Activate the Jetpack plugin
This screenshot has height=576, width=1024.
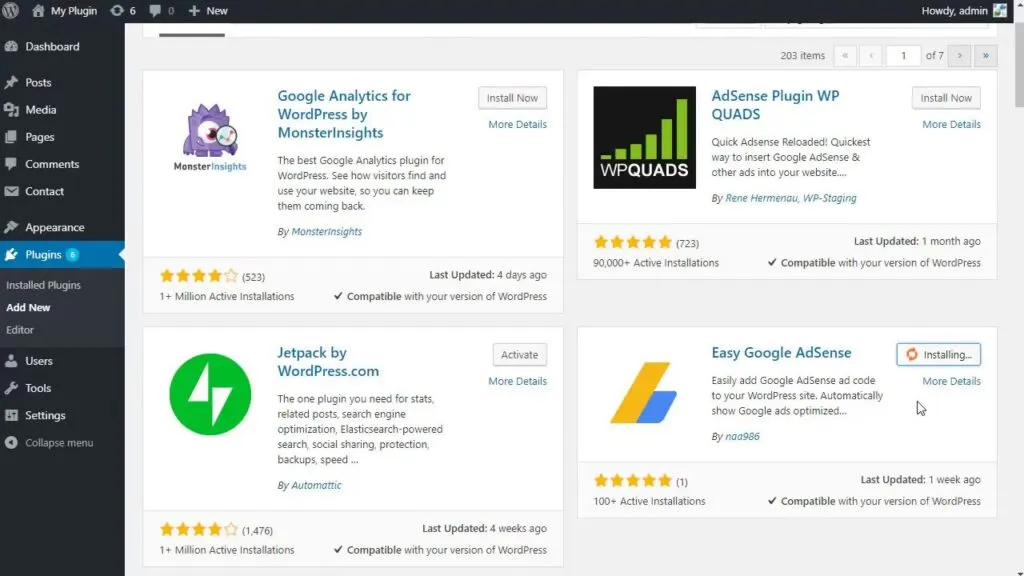tap(519, 354)
